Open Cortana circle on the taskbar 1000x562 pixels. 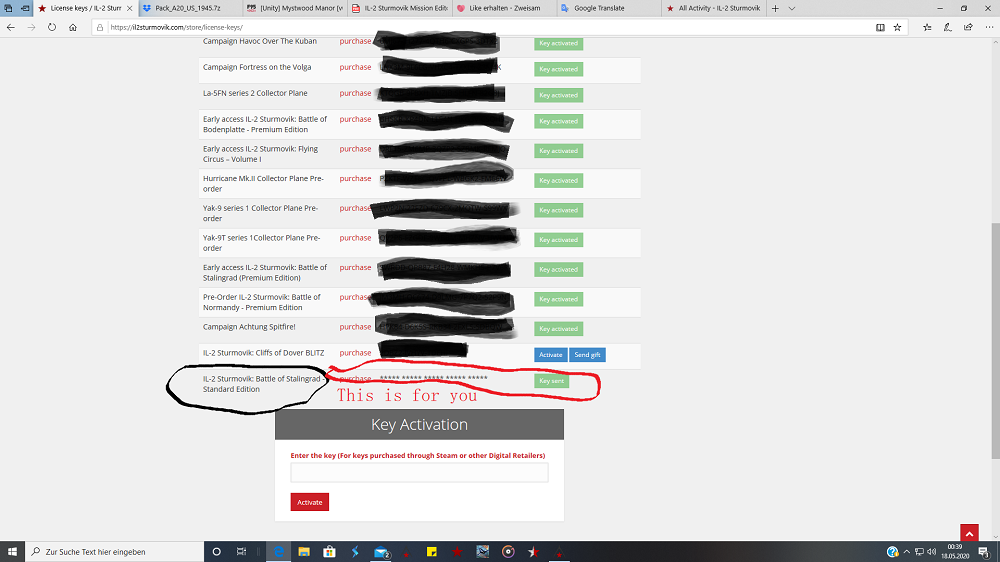click(x=216, y=552)
